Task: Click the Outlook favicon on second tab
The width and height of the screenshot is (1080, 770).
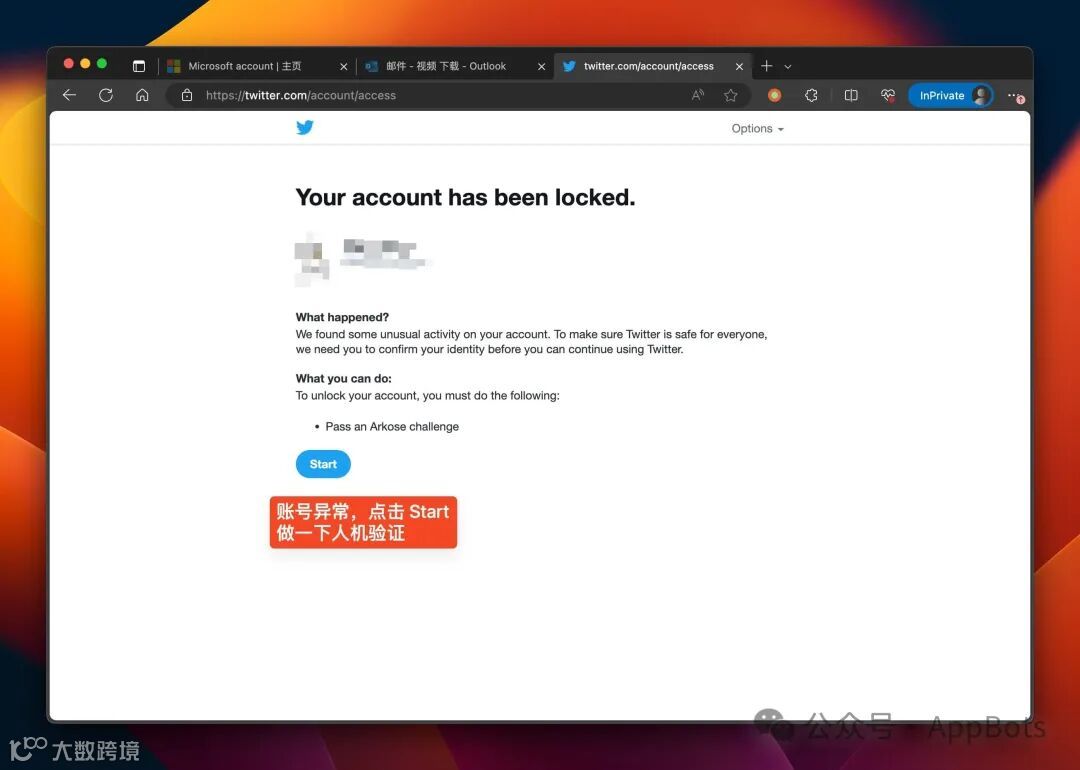Action: [x=371, y=66]
